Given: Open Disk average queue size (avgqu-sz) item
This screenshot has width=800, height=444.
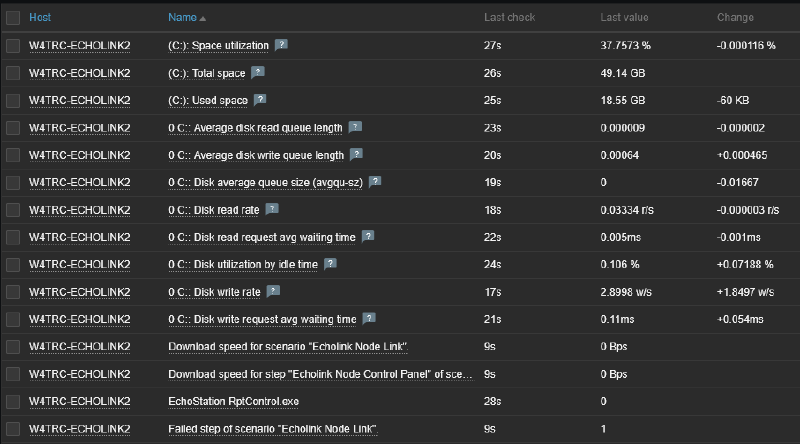Looking at the screenshot, I should 265,183.
